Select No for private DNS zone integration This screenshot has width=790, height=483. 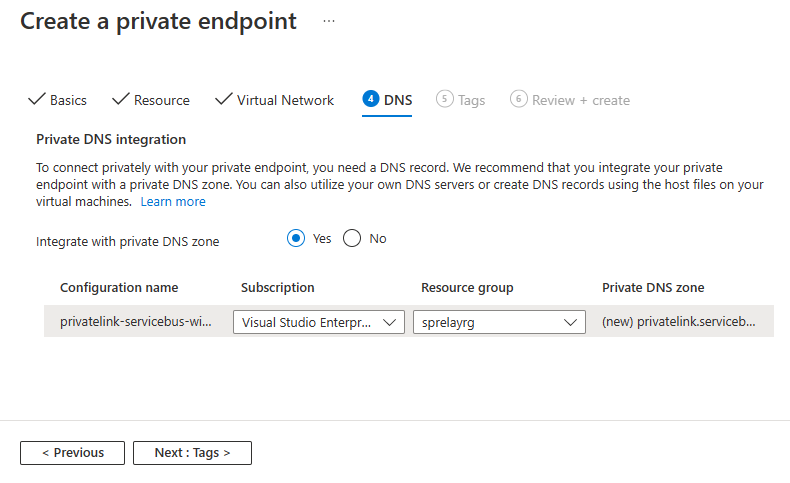352,239
